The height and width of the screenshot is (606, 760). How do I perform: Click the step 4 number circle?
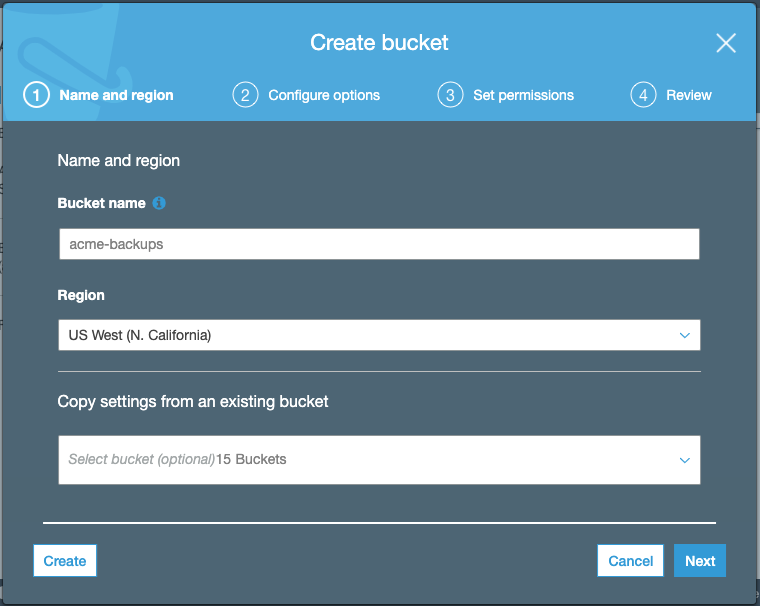click(x=643, y=95)
